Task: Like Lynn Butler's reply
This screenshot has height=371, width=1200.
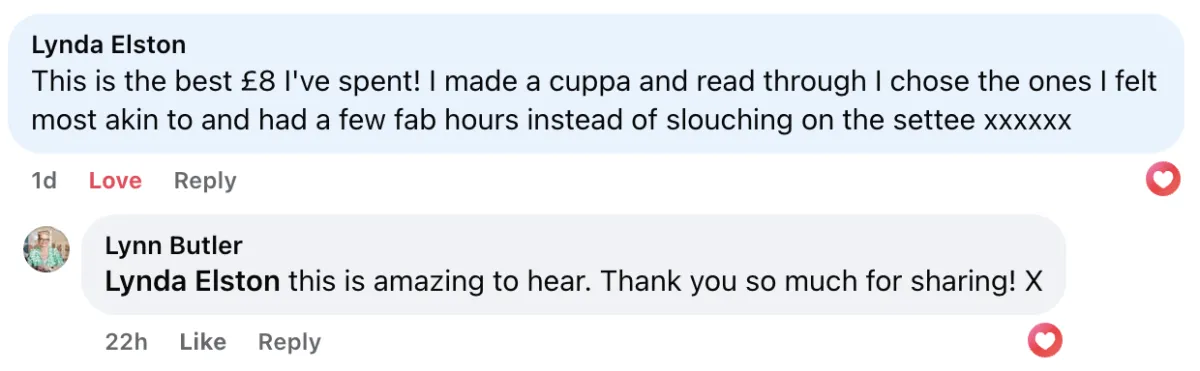Action: click(x=203, y=342)
